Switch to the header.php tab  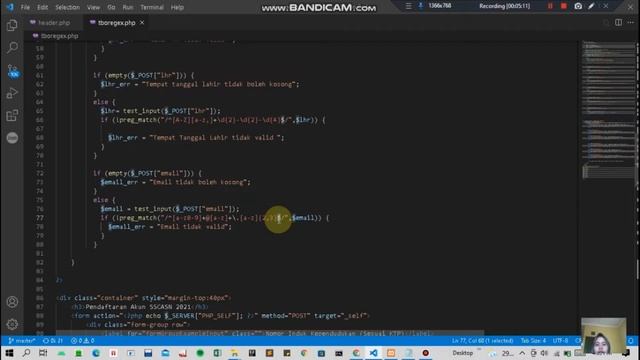pyautogui.click(x=53, y=23)
